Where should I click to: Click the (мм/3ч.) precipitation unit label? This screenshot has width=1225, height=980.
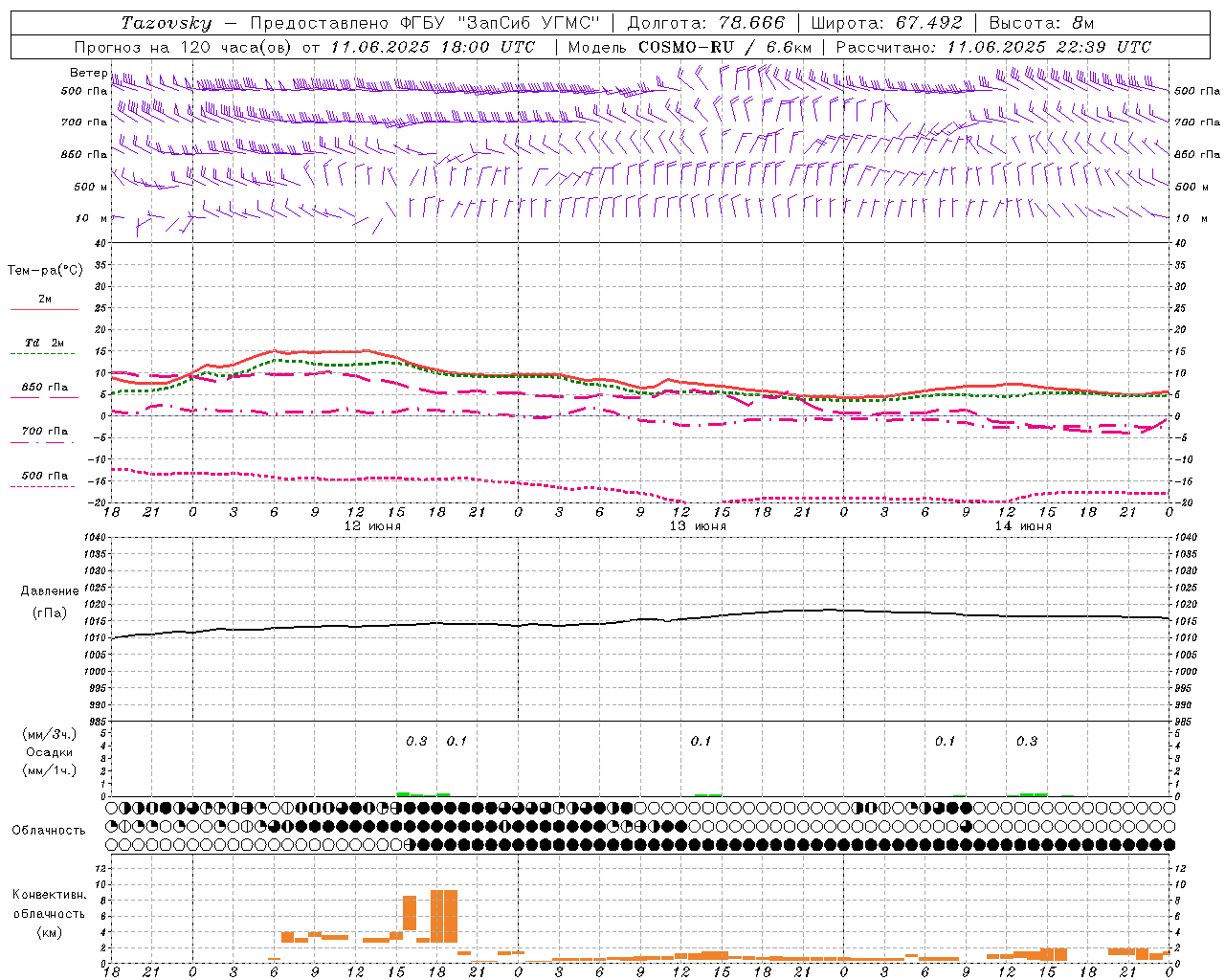click(x=50, y=734)
